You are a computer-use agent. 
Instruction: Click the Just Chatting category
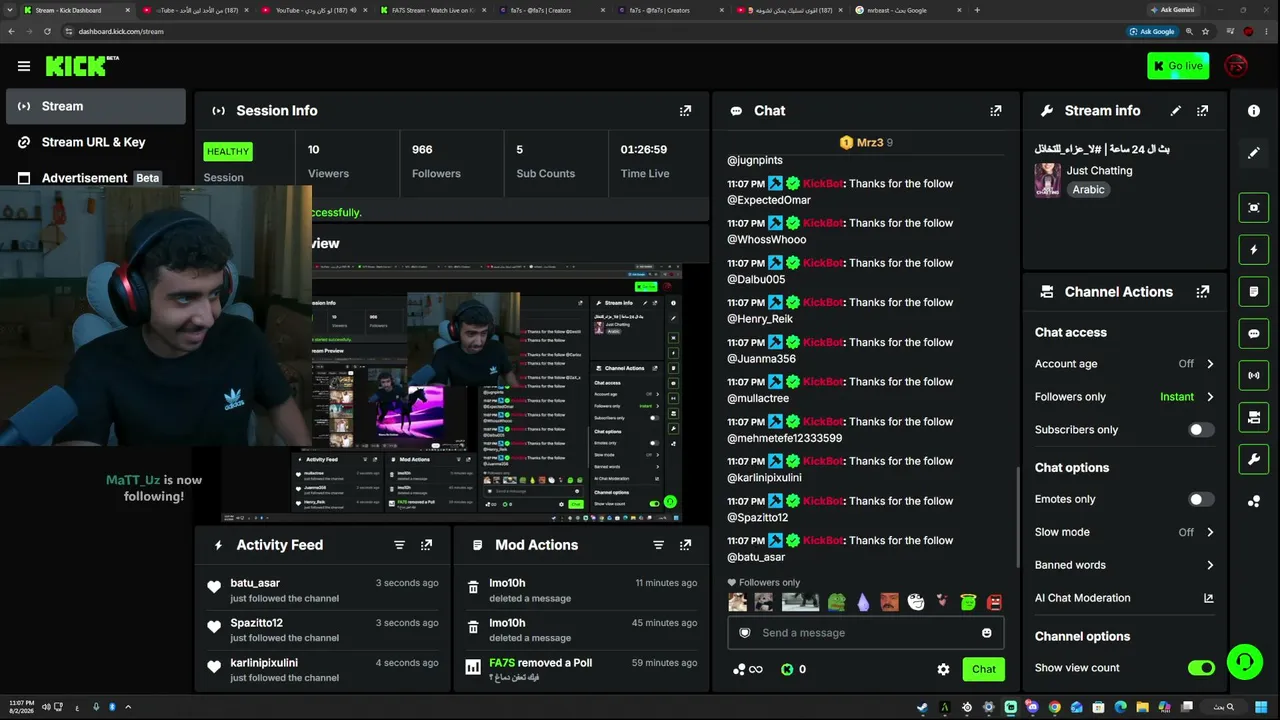[x=1099, y=171]
